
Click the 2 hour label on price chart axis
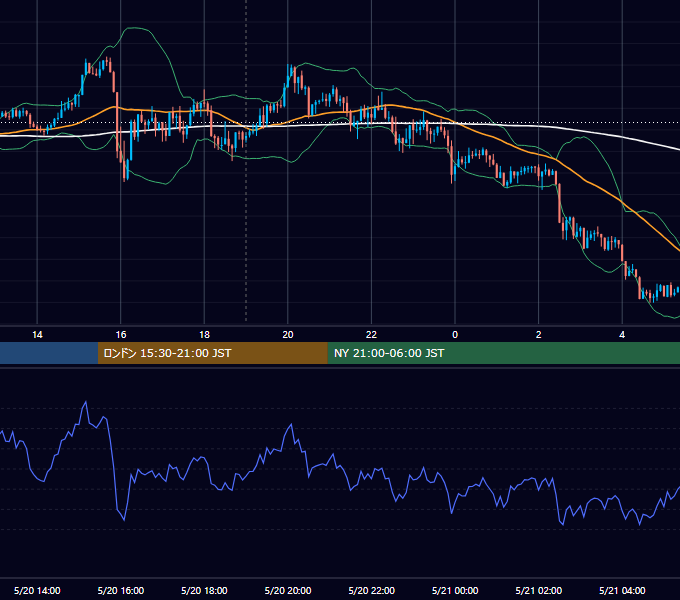pos(539,335)
